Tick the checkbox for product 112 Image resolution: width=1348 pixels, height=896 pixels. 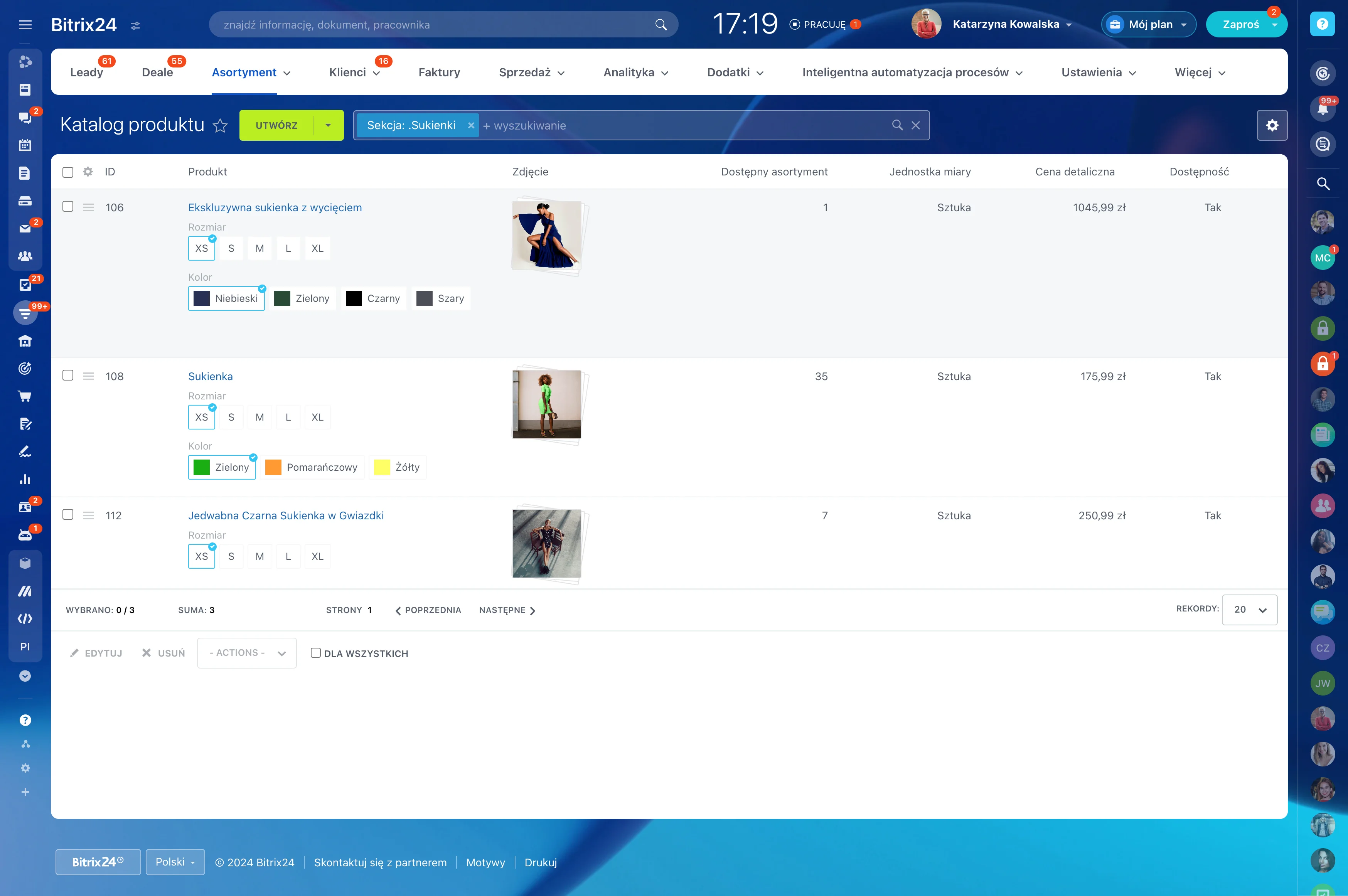click(x=68, y=515)
